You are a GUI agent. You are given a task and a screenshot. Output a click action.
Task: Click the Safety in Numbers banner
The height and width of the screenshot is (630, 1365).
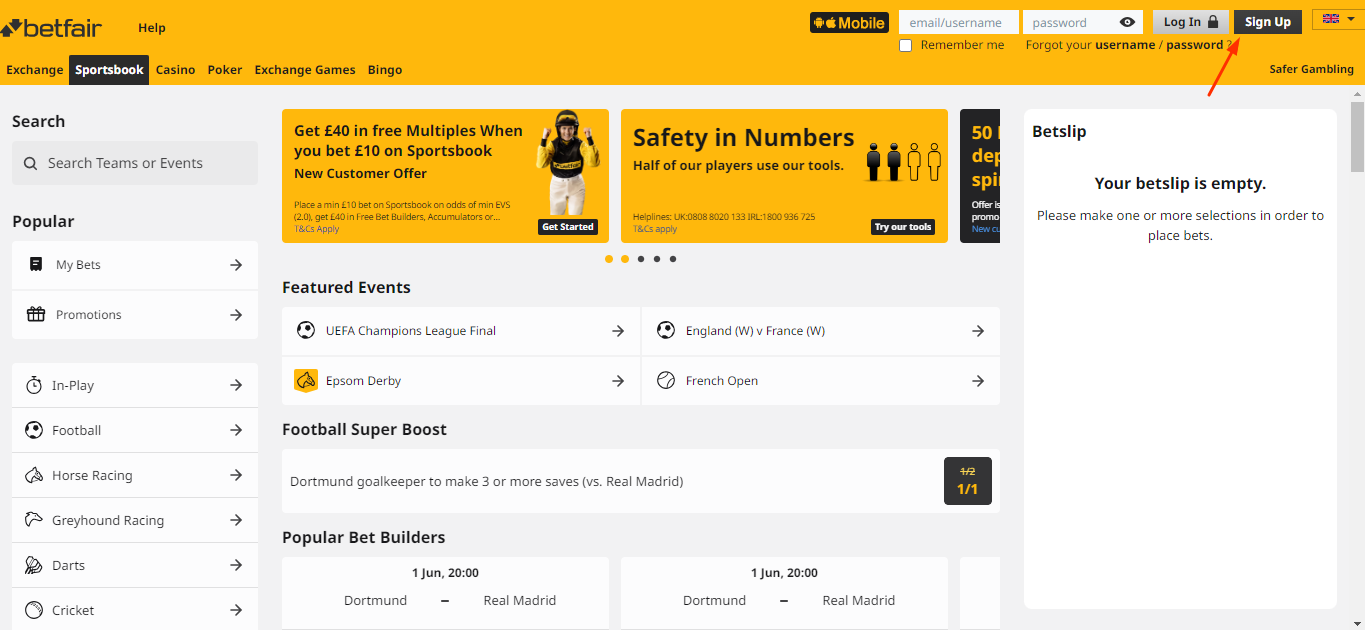[x=784, y=176]
